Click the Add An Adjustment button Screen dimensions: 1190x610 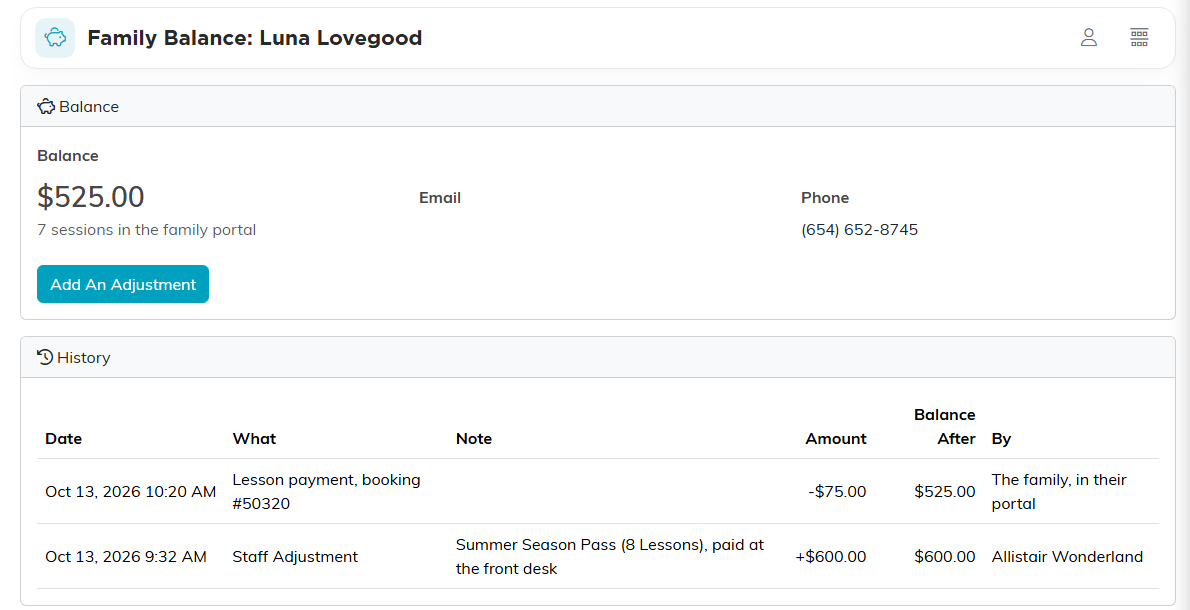(x=123, y=284)
